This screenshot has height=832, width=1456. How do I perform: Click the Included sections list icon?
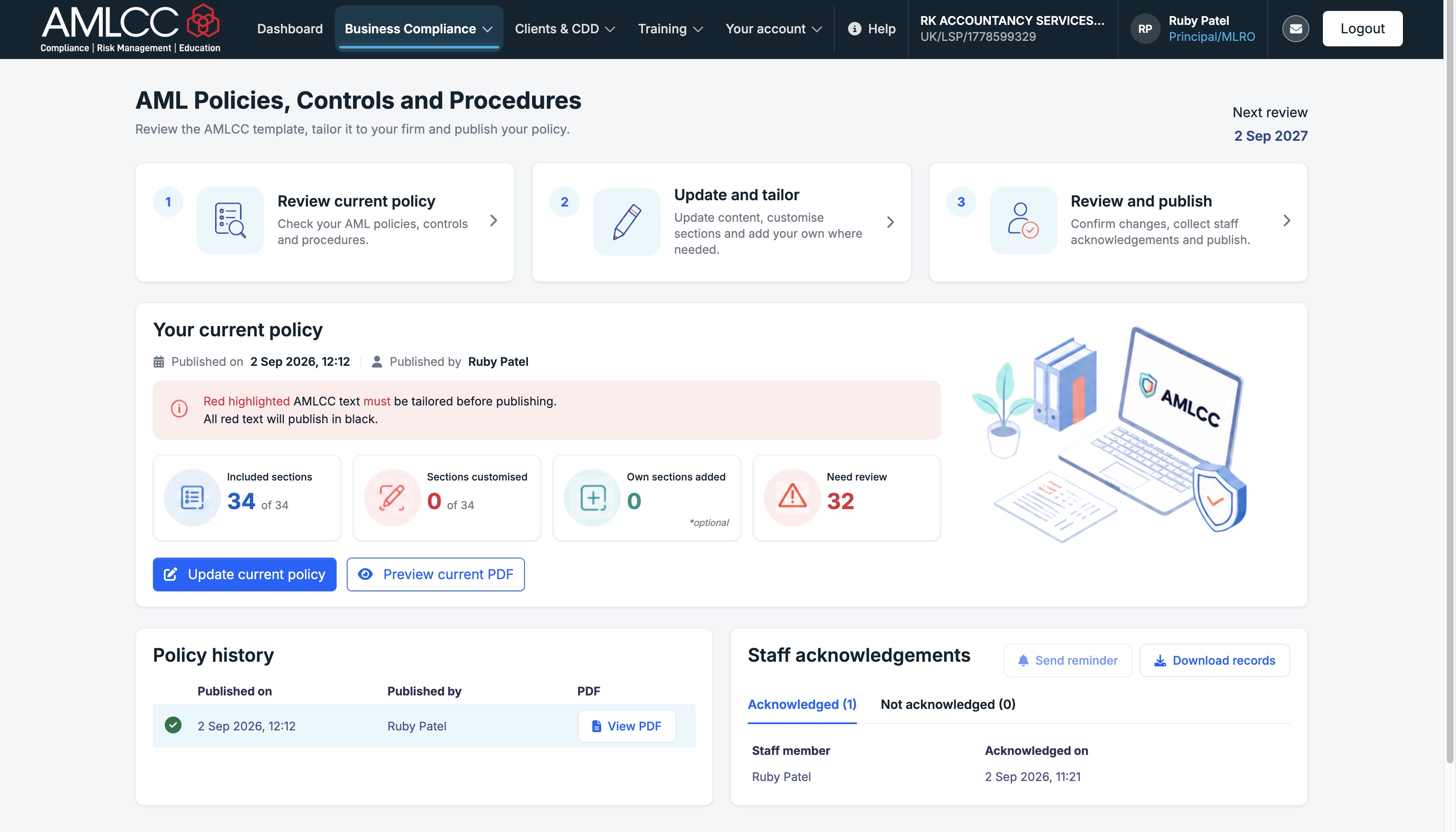[193, 497]
